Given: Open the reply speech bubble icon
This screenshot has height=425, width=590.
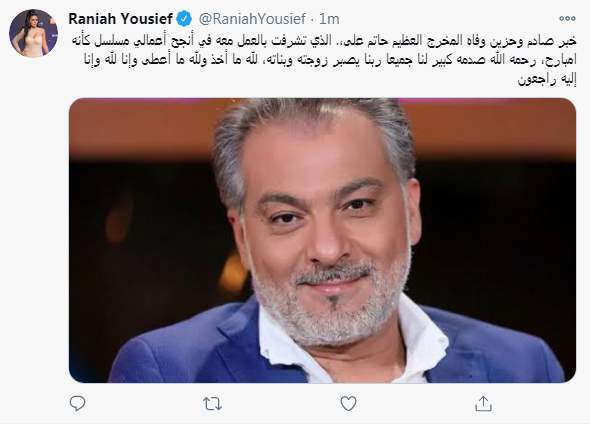Looking at the screenshot, I should [x=78, y=404].
